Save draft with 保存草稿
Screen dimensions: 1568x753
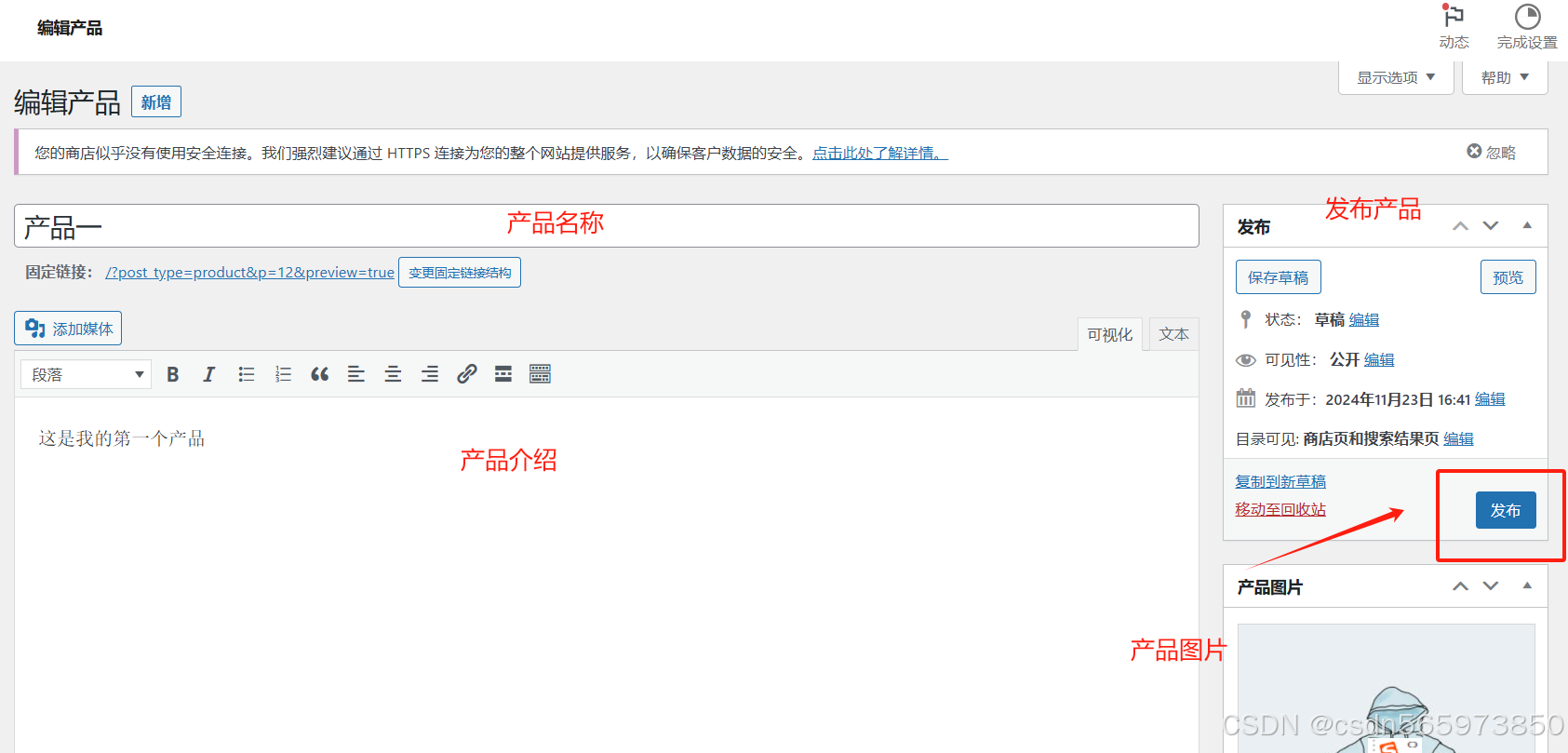point(1278,277)
